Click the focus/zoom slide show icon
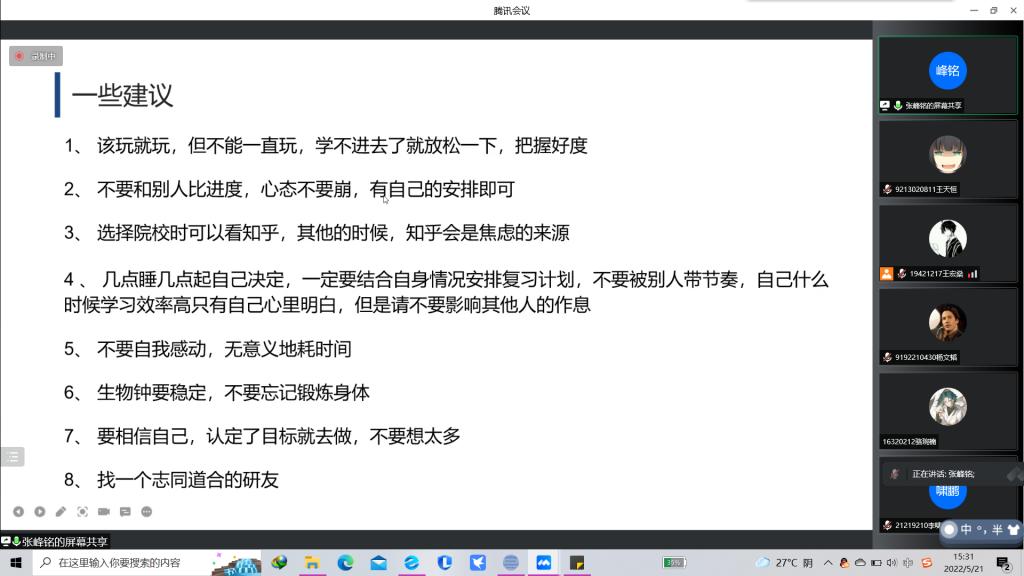Viewport: 1024px width, 576px height. (x=82, y=512)
